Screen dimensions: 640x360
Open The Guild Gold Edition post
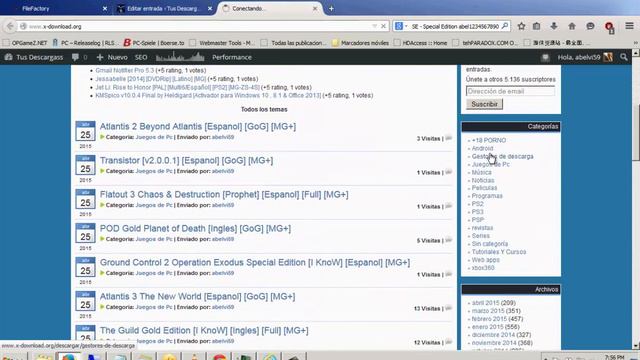pos(204,330)
